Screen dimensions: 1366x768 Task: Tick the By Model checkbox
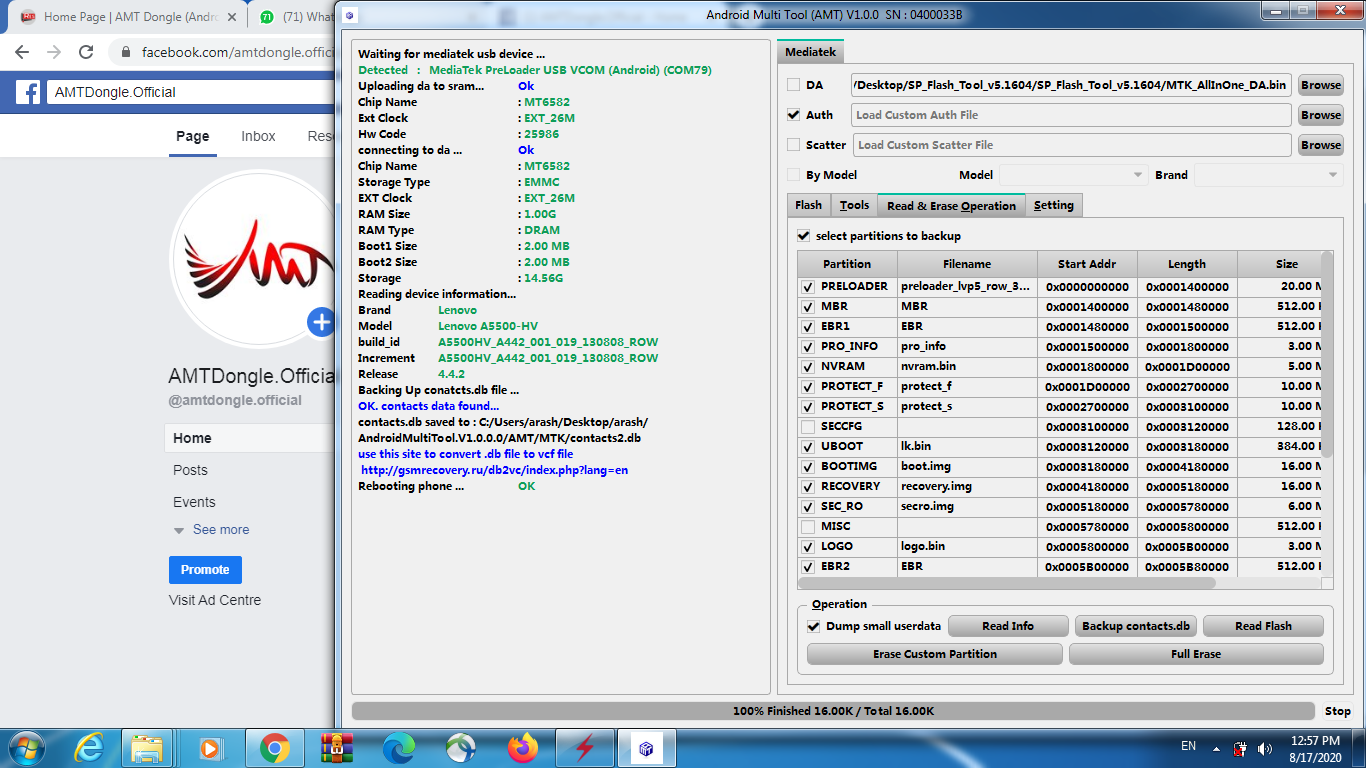(x=793, y=175)
